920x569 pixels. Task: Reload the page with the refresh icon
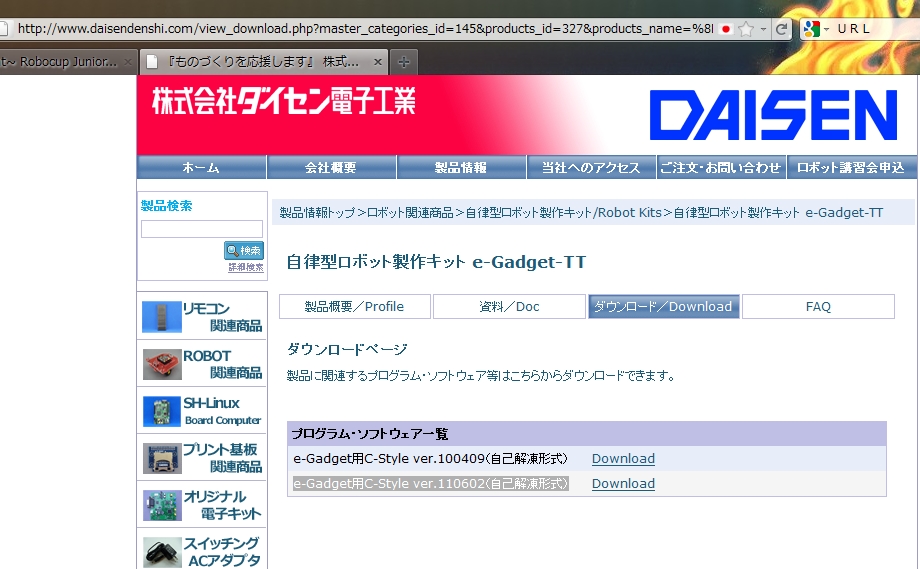point(782,29)
